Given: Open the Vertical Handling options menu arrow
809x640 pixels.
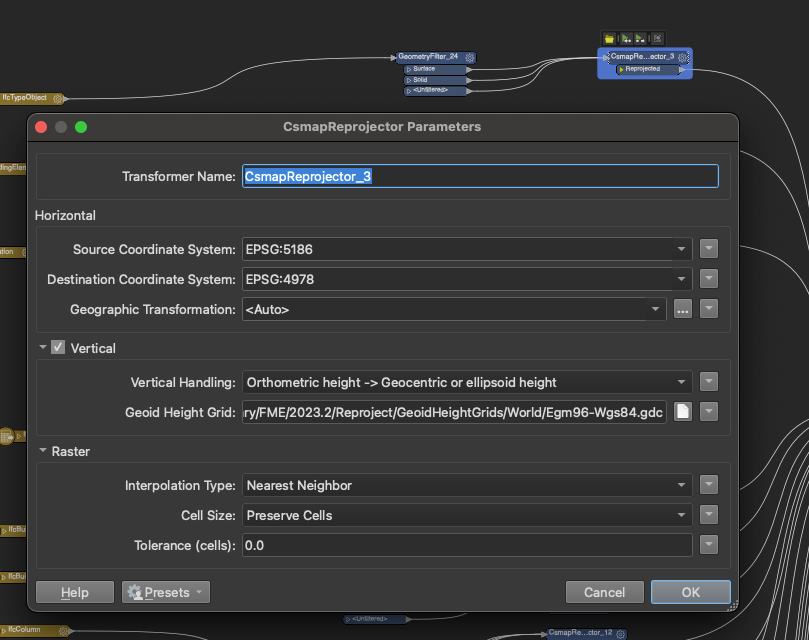Looking at the screenshot, I should tap(709, 382).
